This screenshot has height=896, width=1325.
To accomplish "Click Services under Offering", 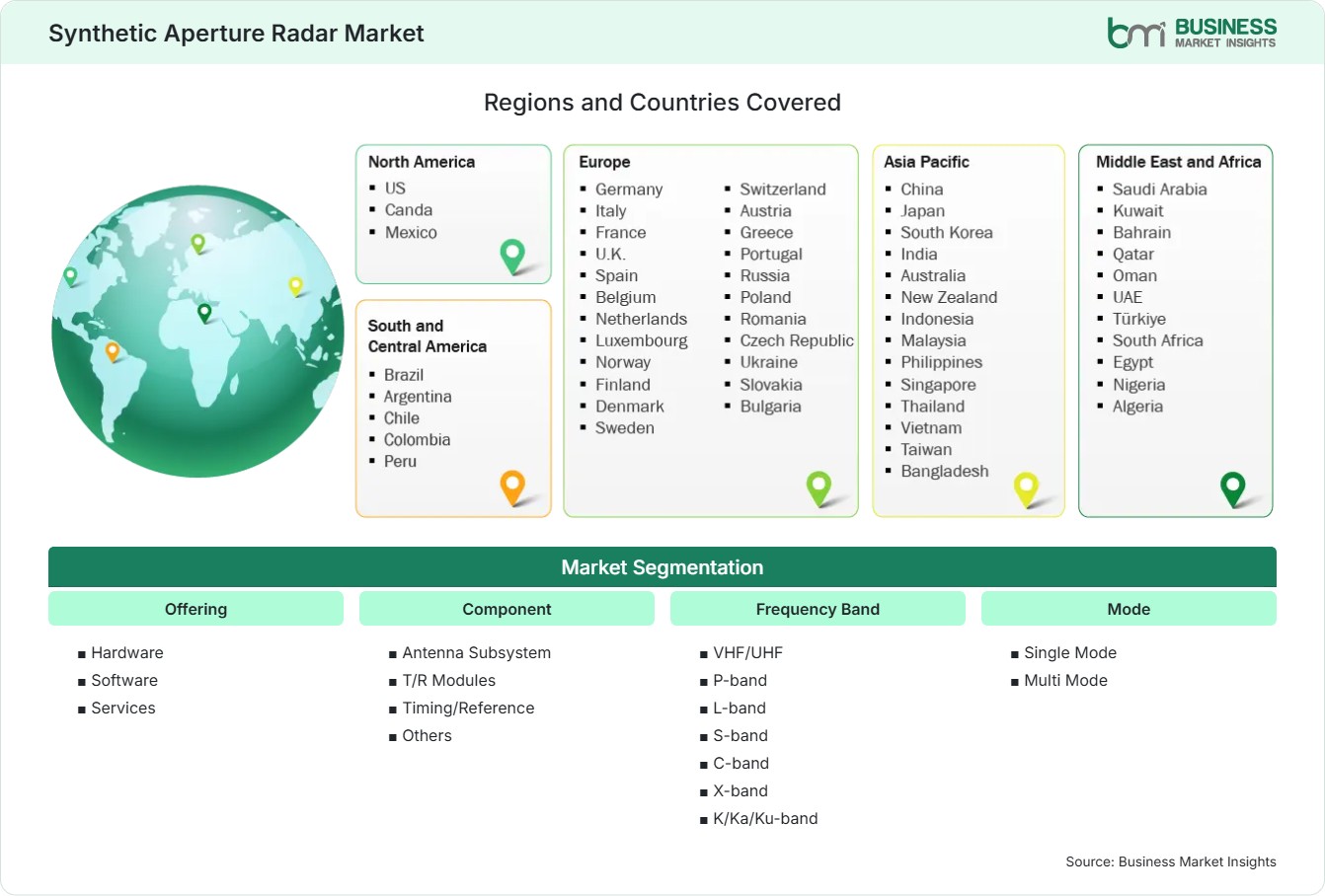I will click(123, 709).
